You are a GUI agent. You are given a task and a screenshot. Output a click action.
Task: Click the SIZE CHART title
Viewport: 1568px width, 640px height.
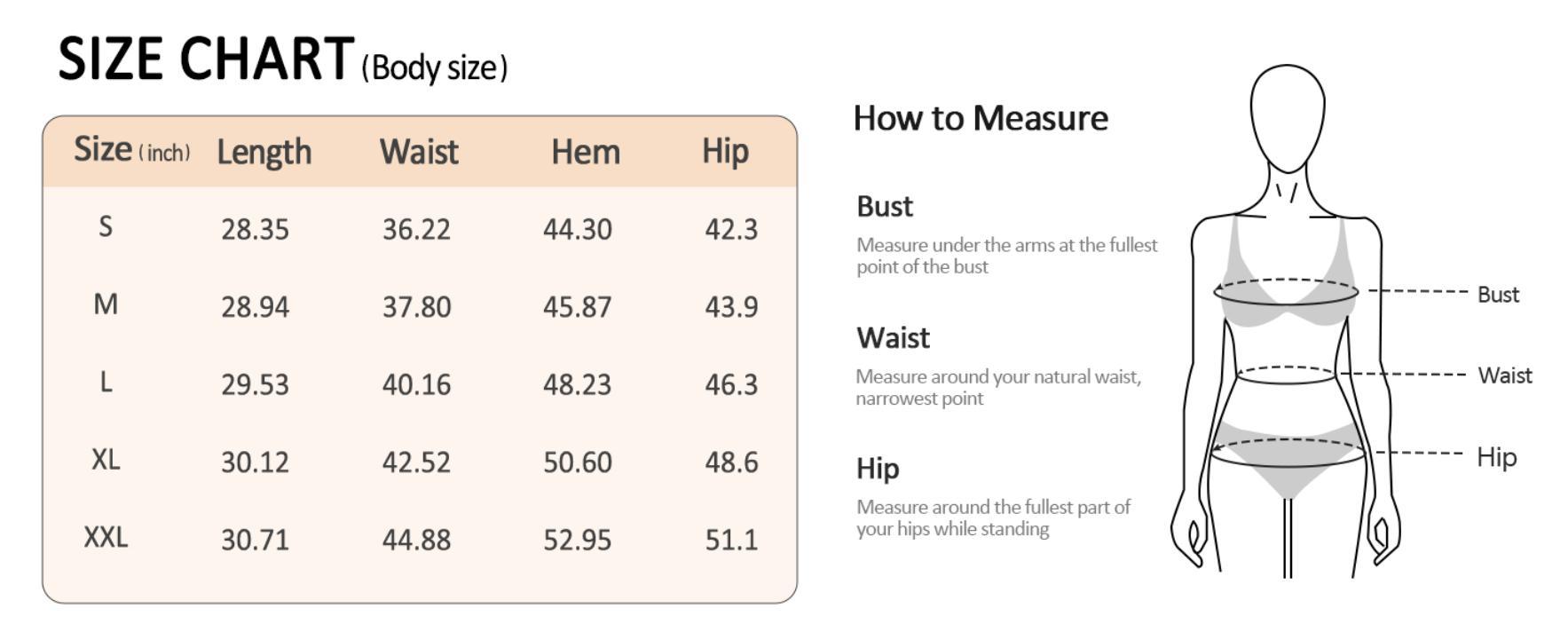(206, 59)
